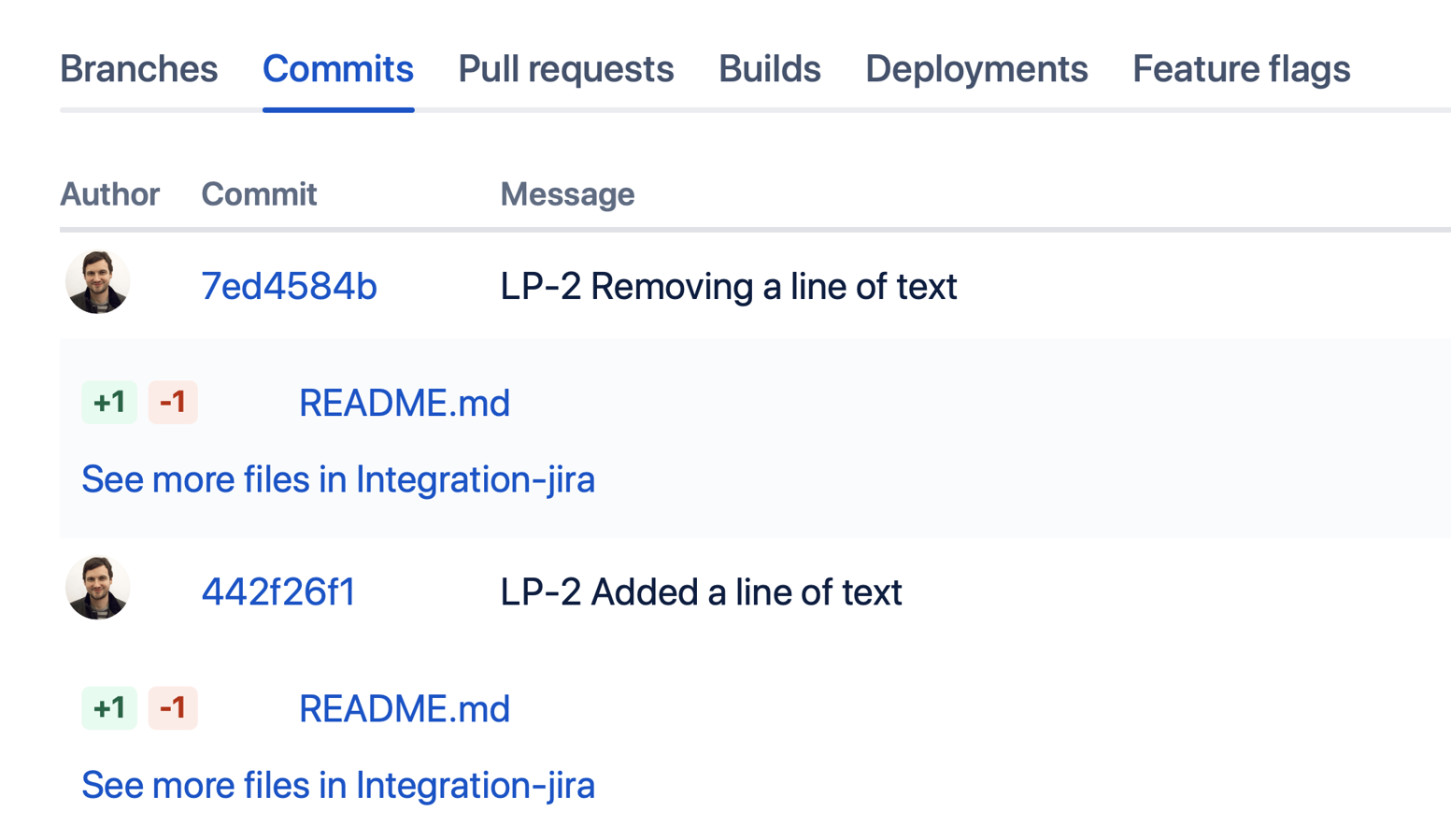Open commit 7ed4584b
This screenshot has height=840, width=1451.
289,286
